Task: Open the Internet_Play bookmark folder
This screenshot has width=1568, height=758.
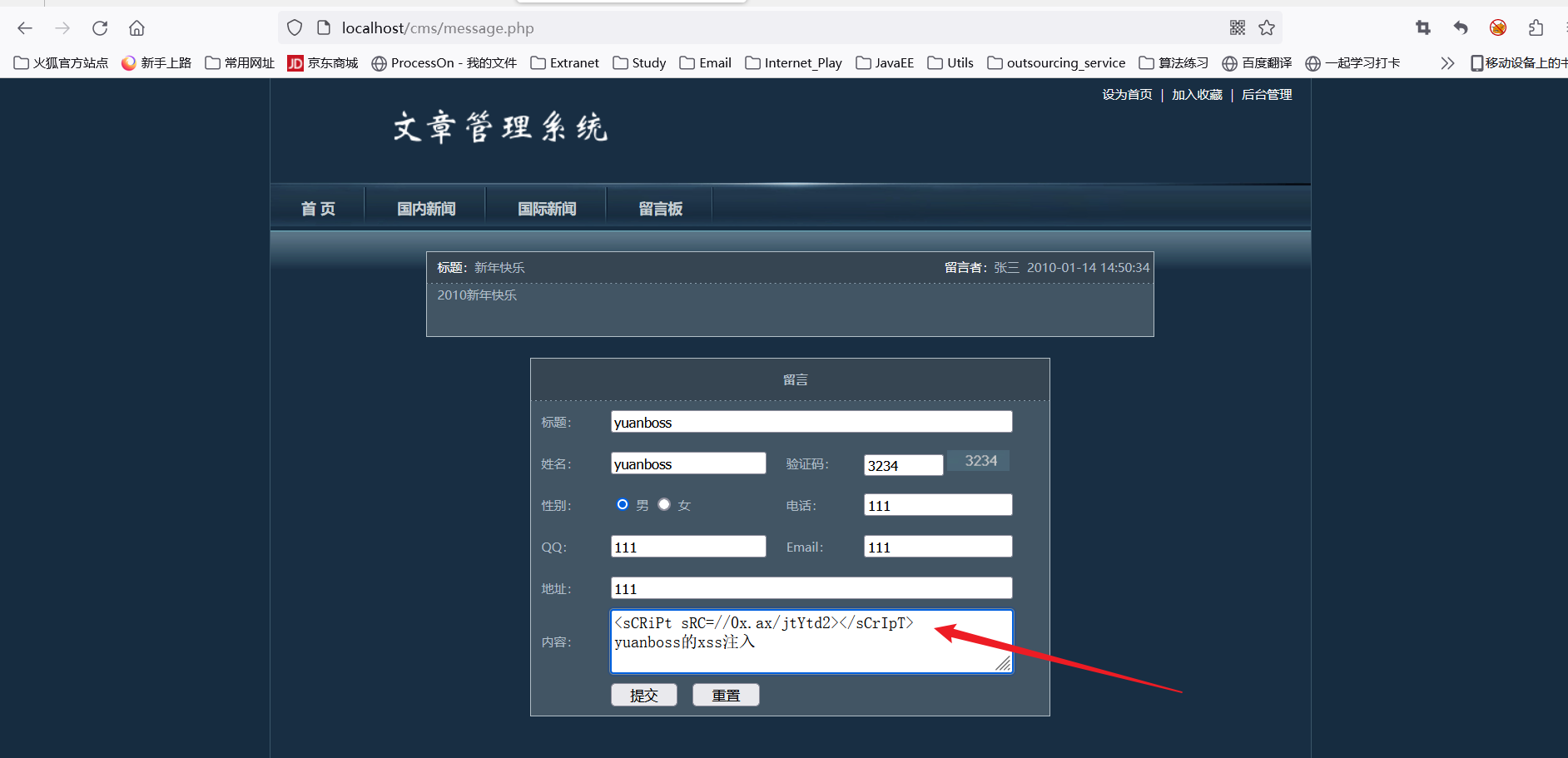Action: [x=793, y=63]
